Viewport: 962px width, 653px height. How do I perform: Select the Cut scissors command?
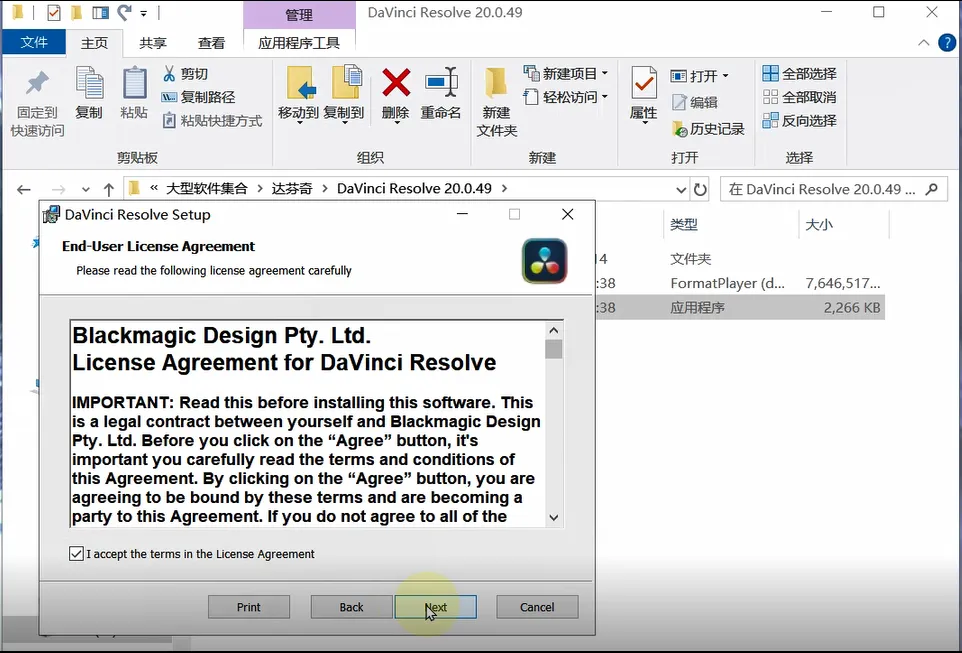186,74
